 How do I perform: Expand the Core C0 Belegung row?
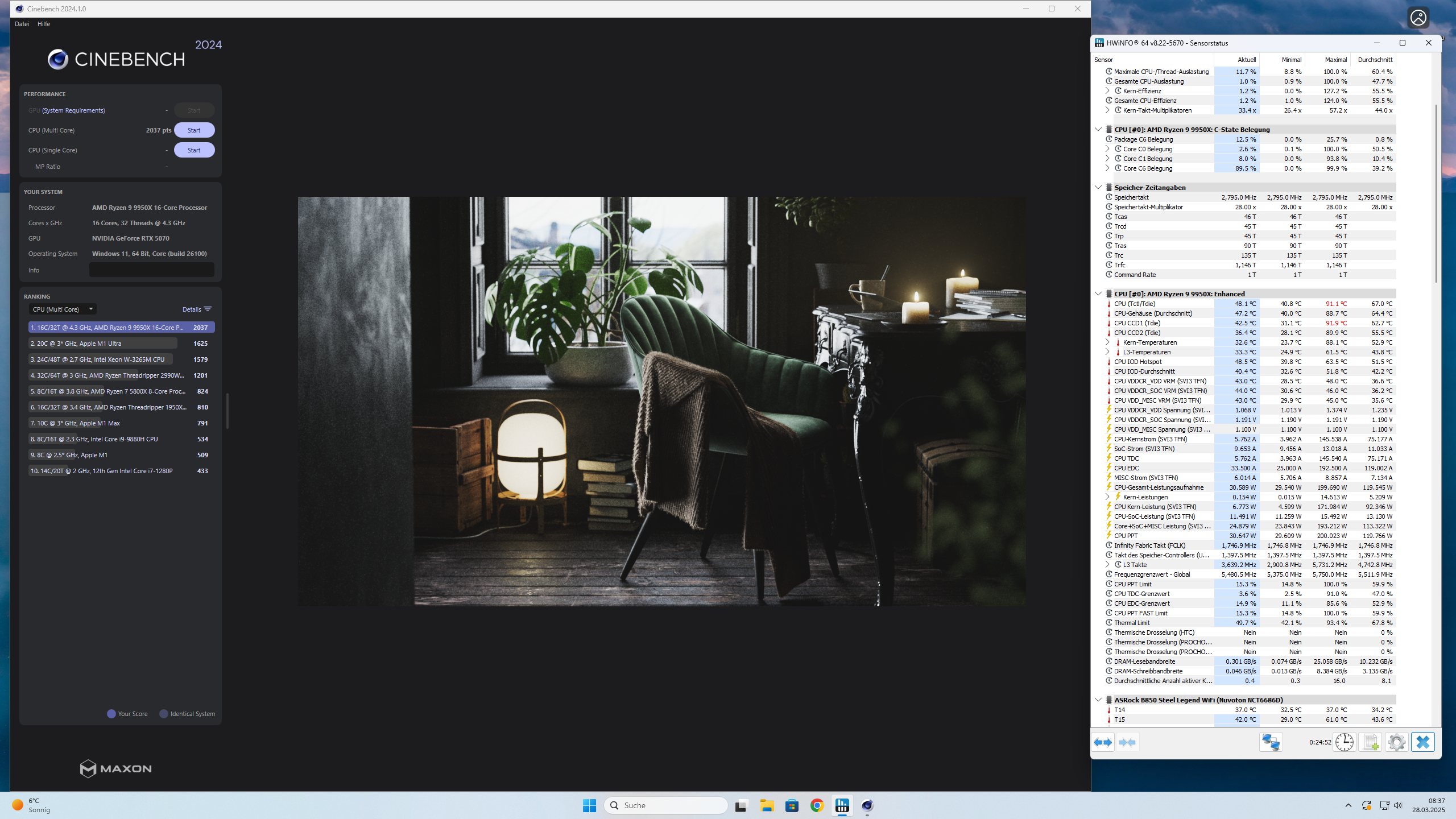coord(1107,149)
